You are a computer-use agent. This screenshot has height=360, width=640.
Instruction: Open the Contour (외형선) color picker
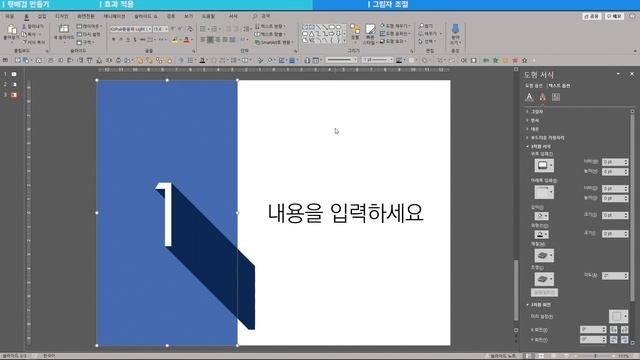coord(542,234)
